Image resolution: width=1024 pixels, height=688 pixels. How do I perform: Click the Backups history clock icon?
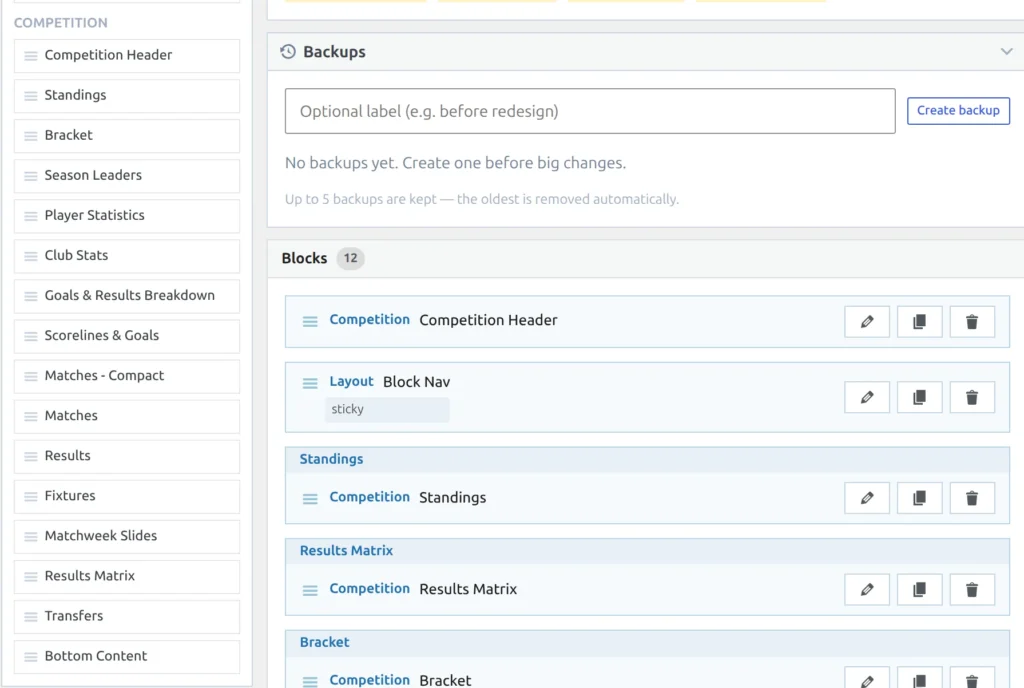click(288, 52)
